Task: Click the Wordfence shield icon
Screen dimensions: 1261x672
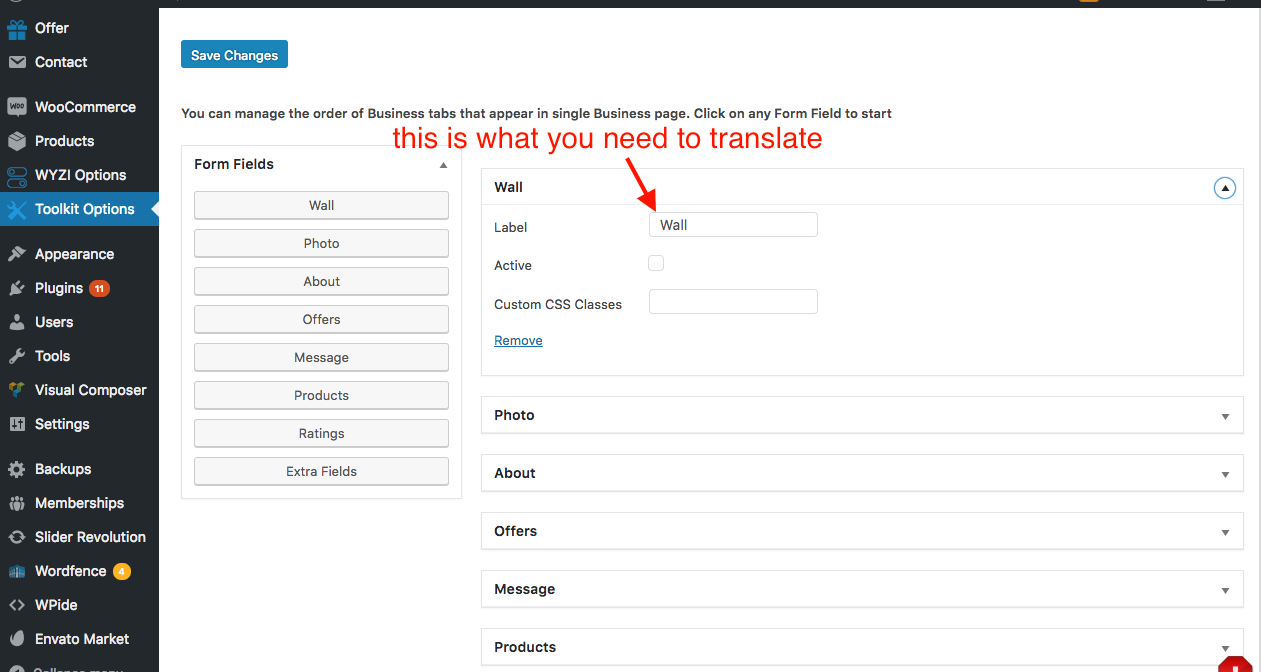Action: tap(16, 571)
